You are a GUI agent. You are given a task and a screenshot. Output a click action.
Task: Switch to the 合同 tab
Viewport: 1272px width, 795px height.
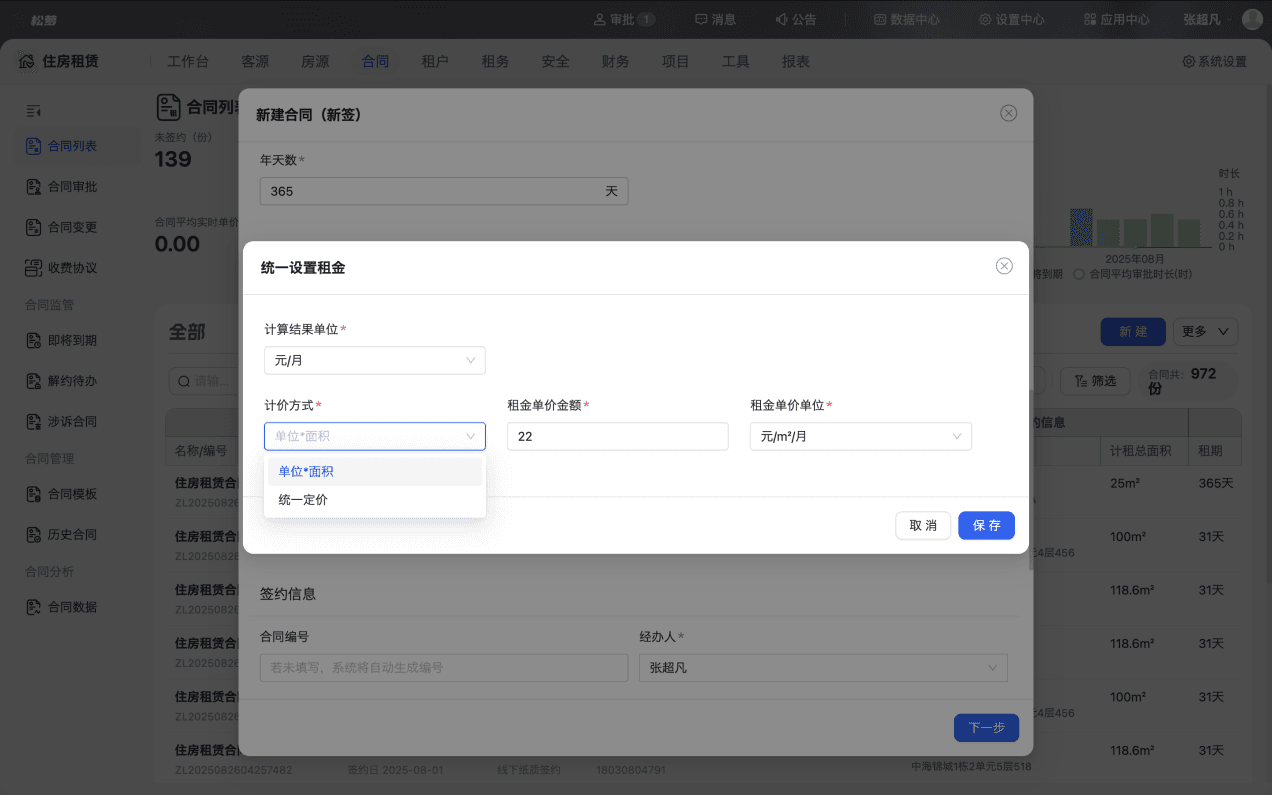[x=375, y=61]
